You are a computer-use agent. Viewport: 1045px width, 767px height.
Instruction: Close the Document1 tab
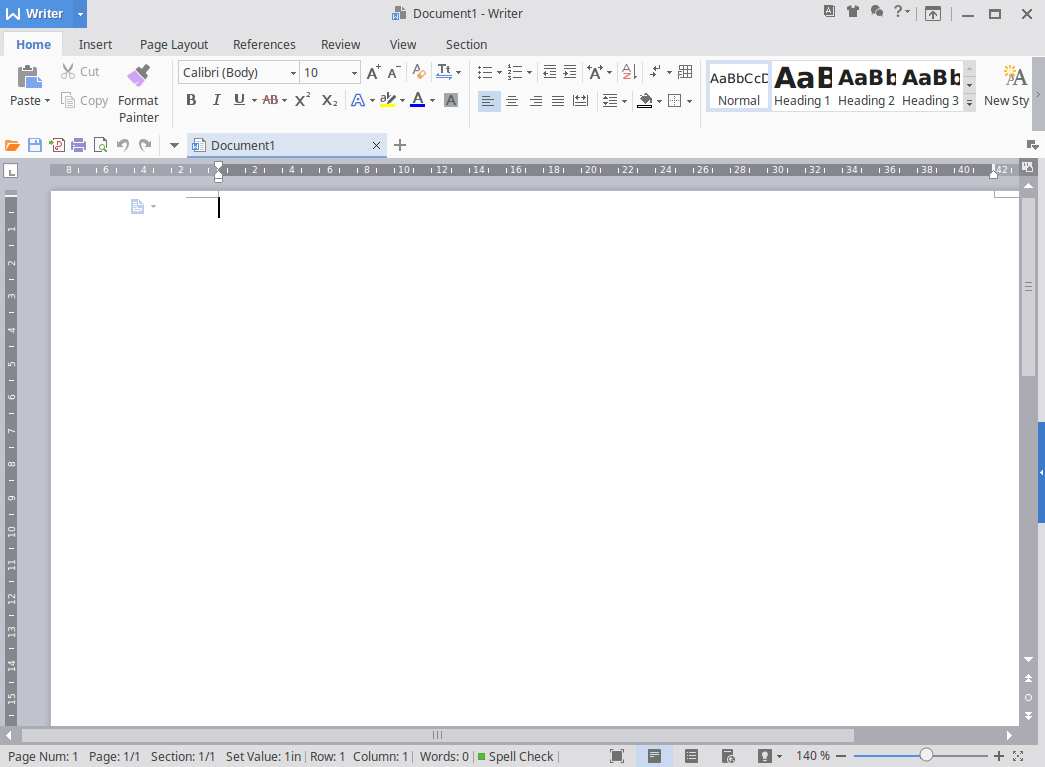(377, 145)
